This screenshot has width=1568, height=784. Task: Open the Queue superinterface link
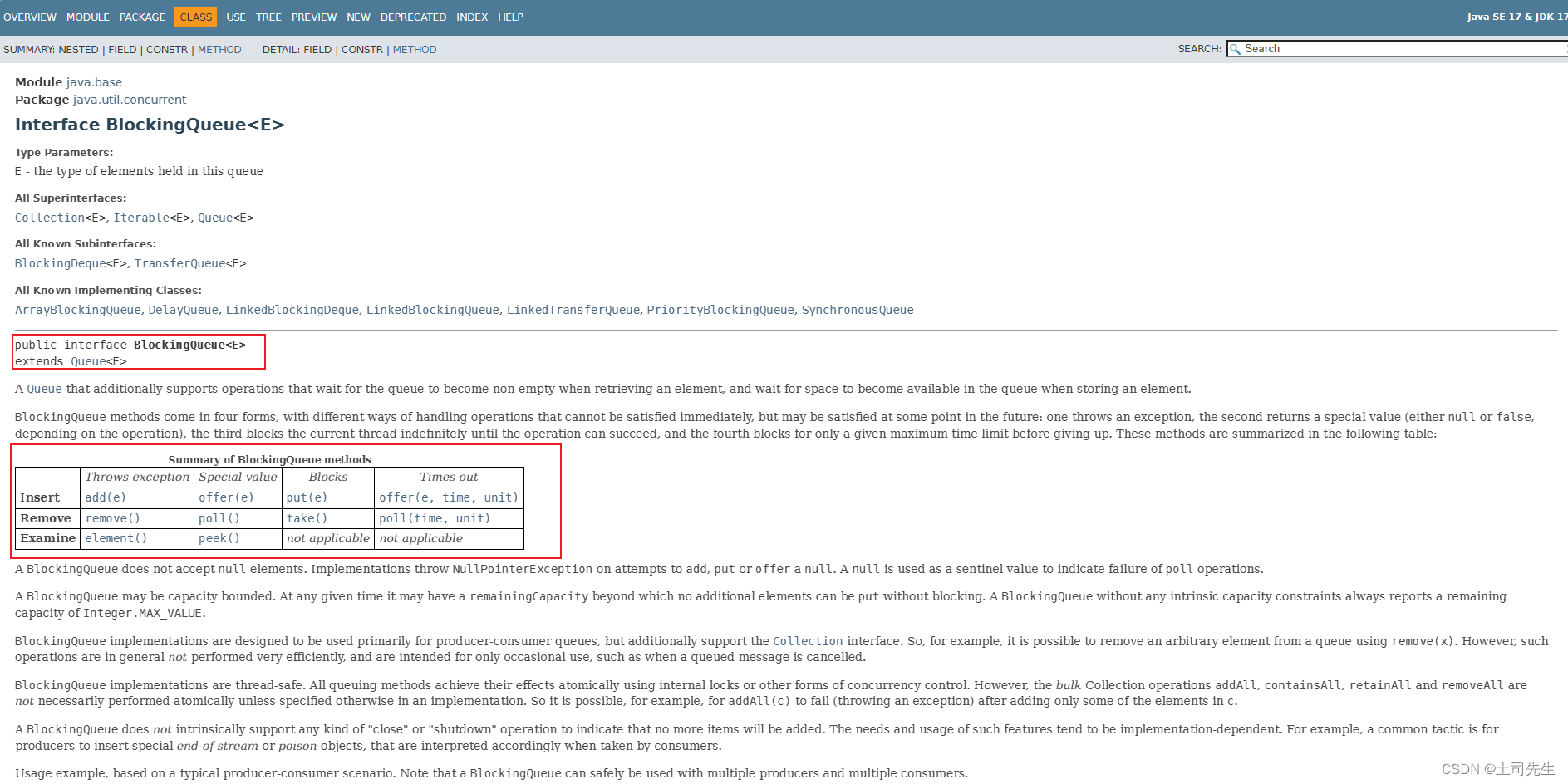215,217
